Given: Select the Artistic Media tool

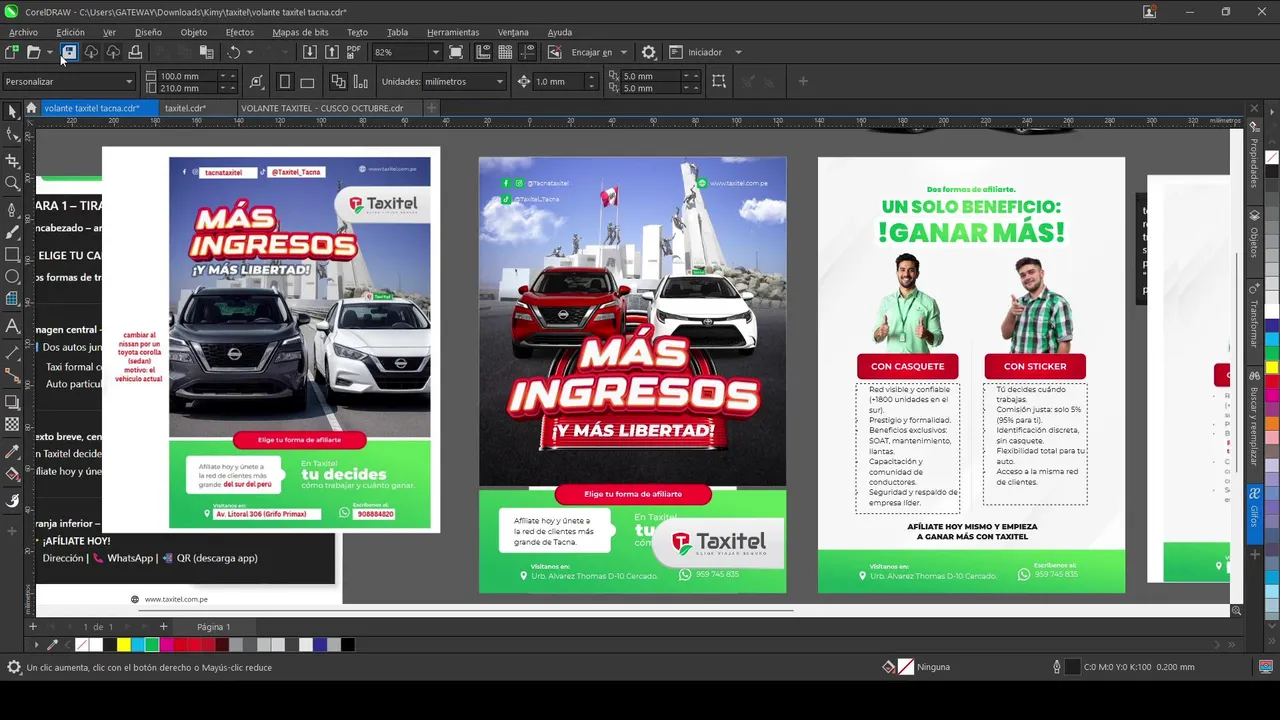Looking at the screenshot, I should point(12,232).
